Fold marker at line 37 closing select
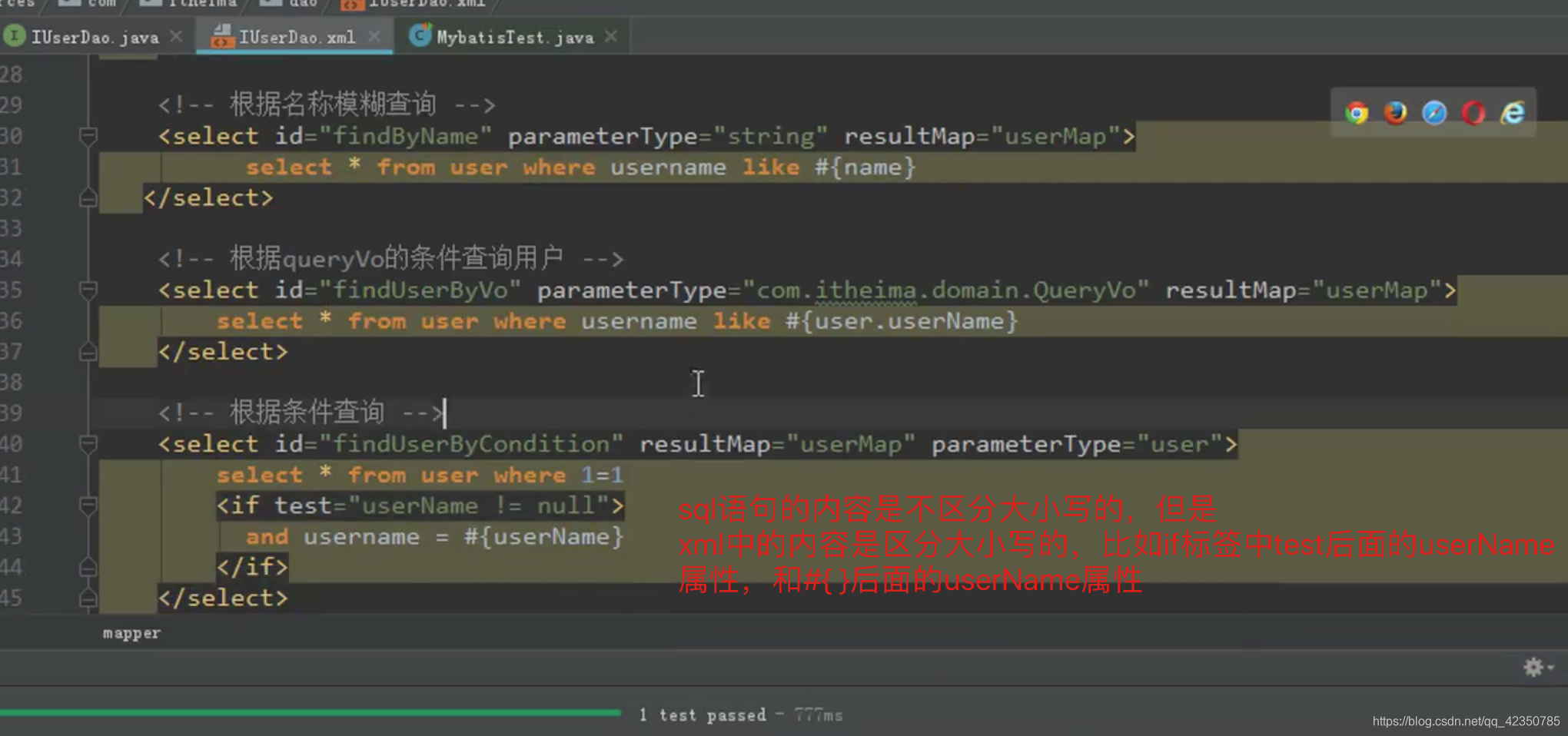The image size is (1568, 736). click(x=88, y=352)
